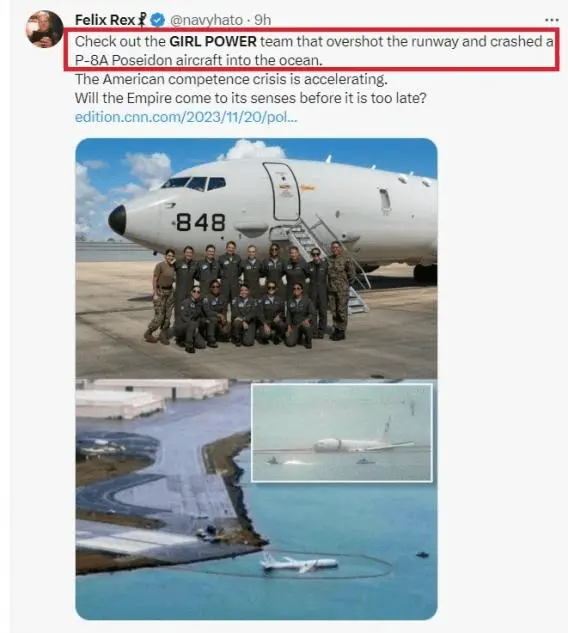This screenshot has height=633, width=568.
Task: Click the submerged plane in the aerial photo
Action: coord(300,563)
